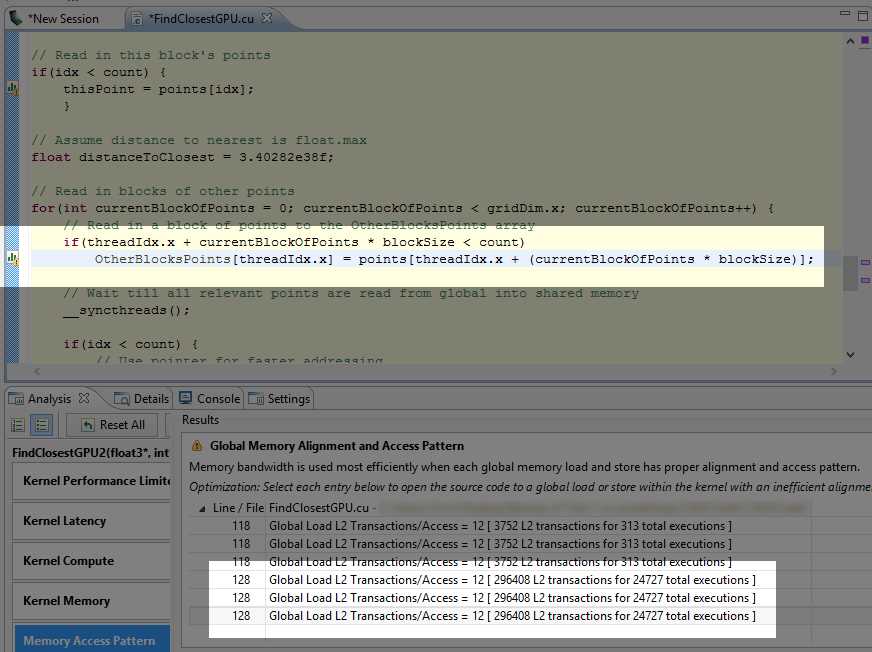Select the Memory Access Pattern analysis stage
Viewport: 872px width, 652px height.
[91, 641]
